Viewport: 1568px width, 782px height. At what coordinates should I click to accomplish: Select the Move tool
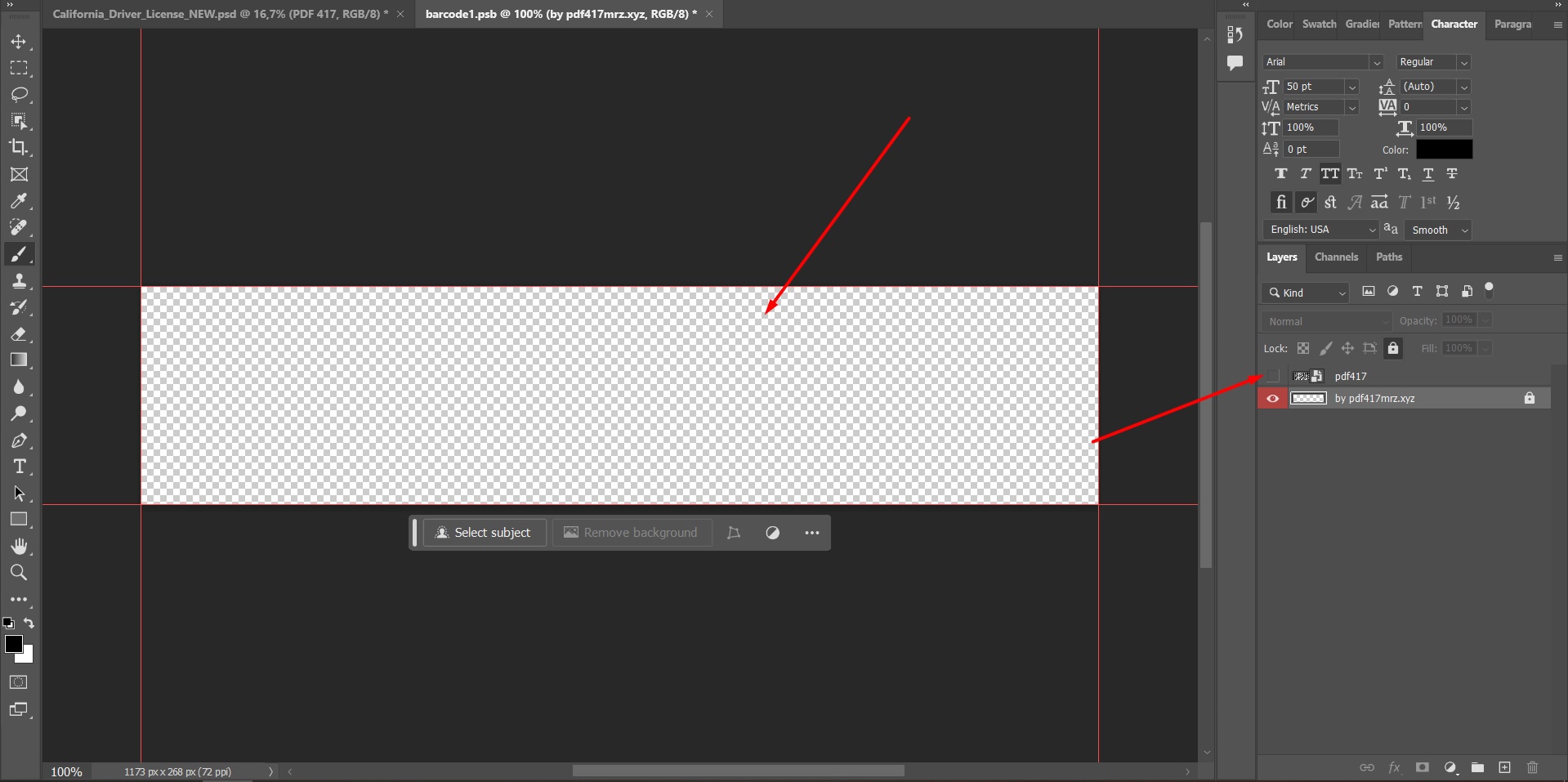pos(19,42)
